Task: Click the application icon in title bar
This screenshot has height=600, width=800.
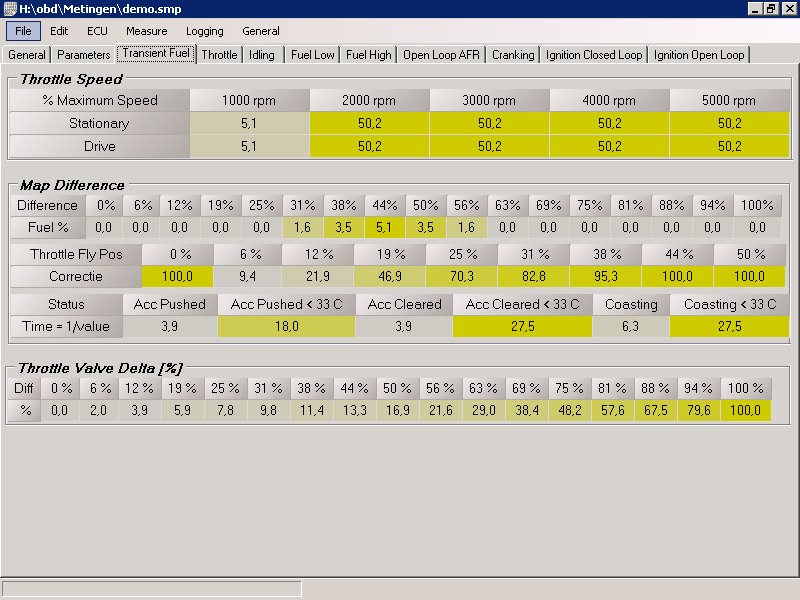Action: [x=10, y=9]
